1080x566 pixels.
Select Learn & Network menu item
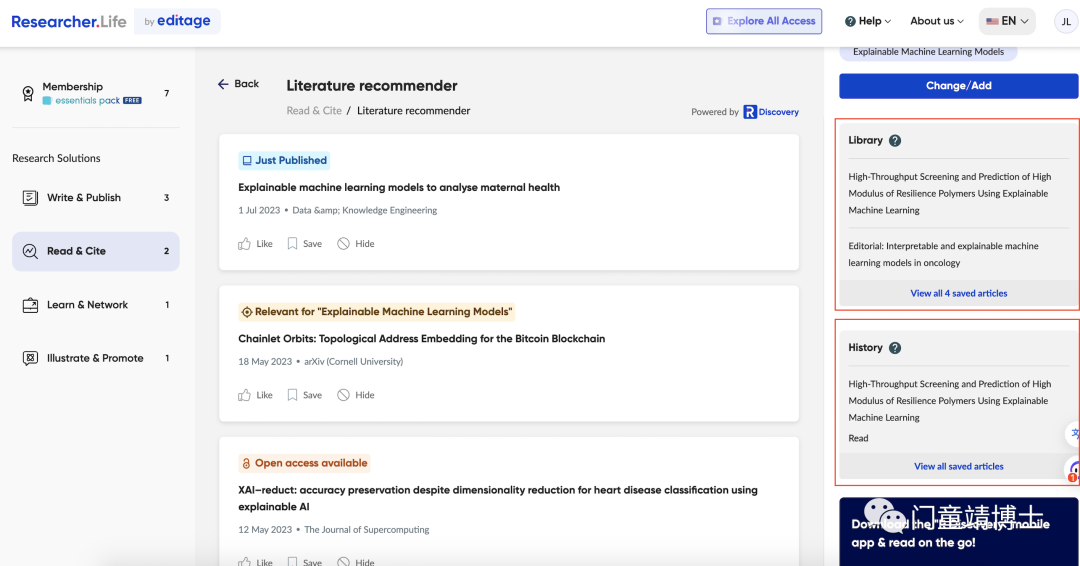coord(96,305)
